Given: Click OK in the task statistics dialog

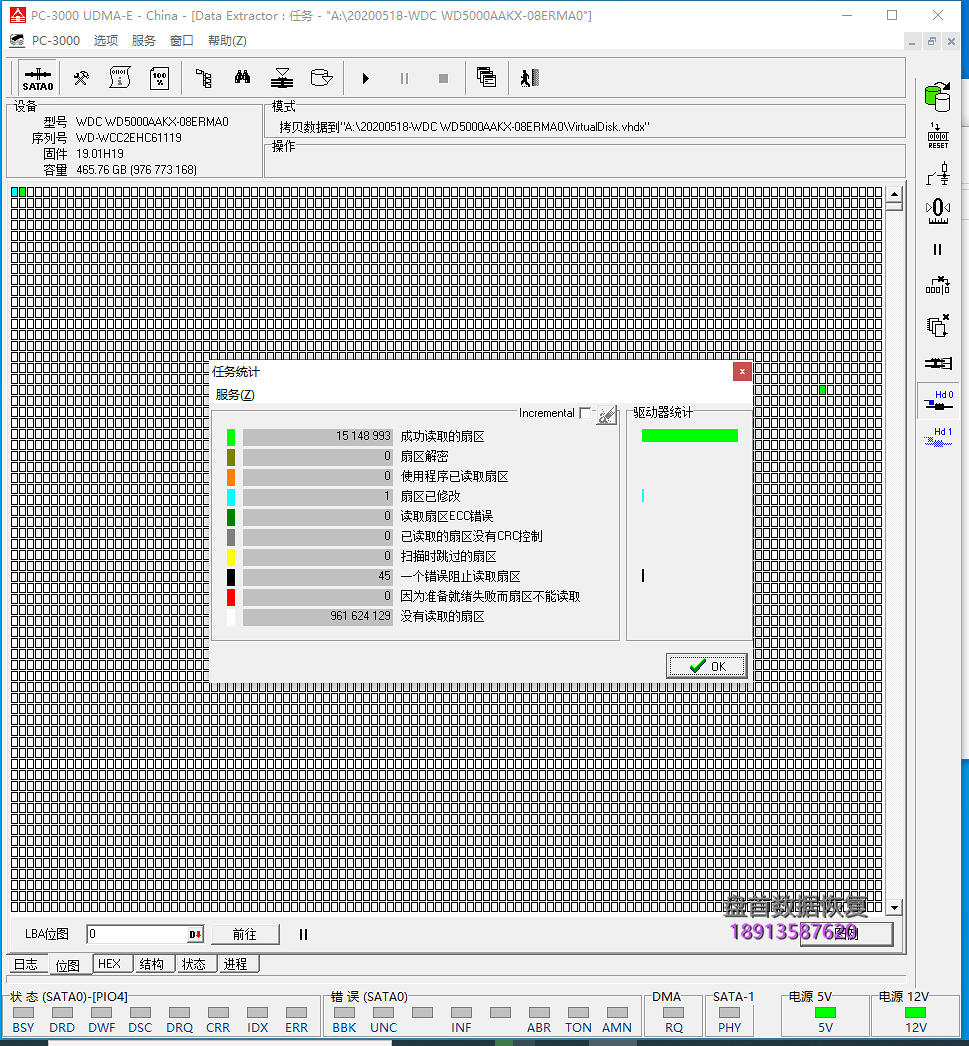Looking at the screenshot, I should [707, 666].
